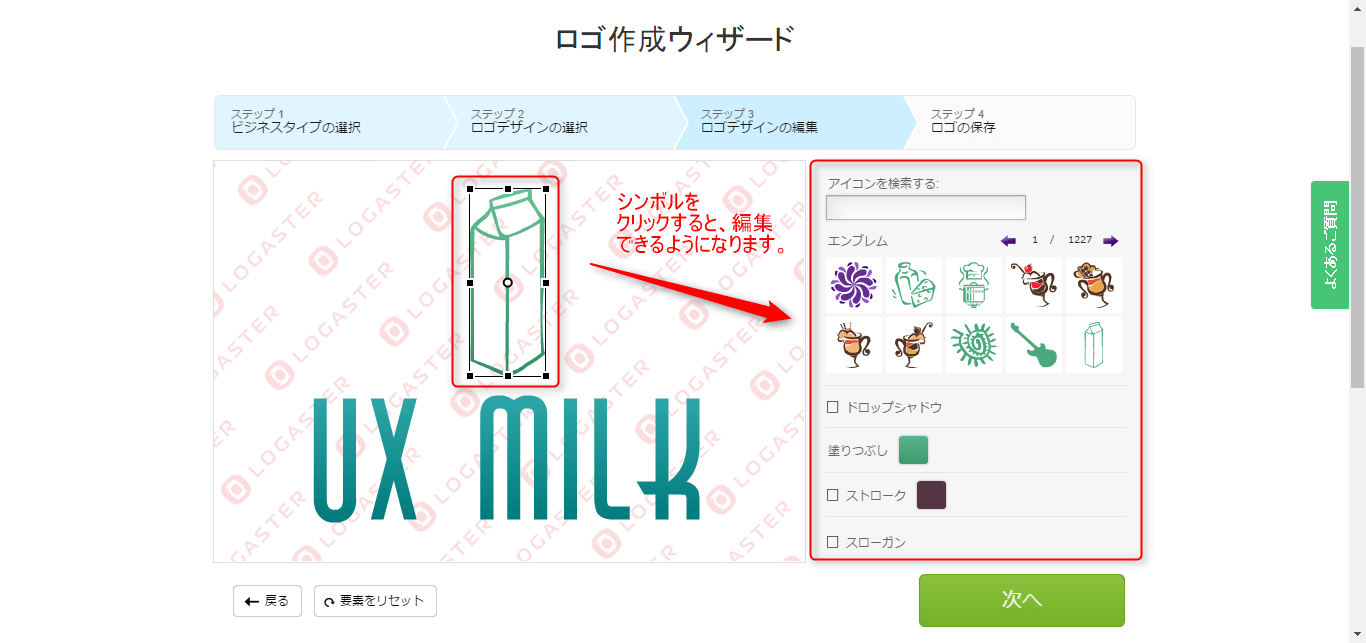Image resolution: width=1366 pixels, height=643 pixels.
Task: Open the よくあるご質問 side tab
Action: click(x=1330, y=245)
